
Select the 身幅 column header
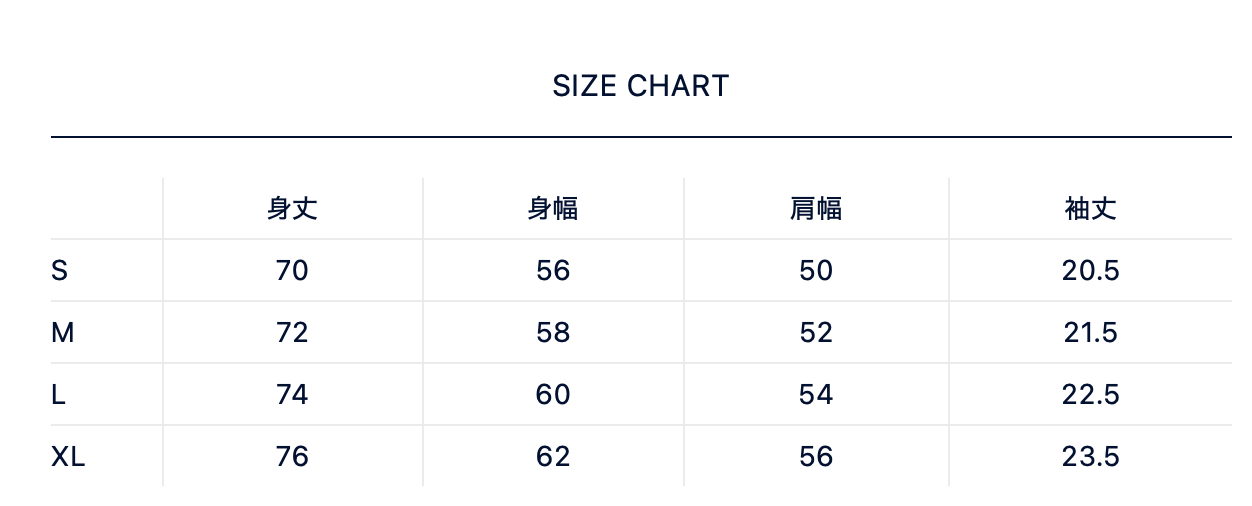(x=553, y=208)
